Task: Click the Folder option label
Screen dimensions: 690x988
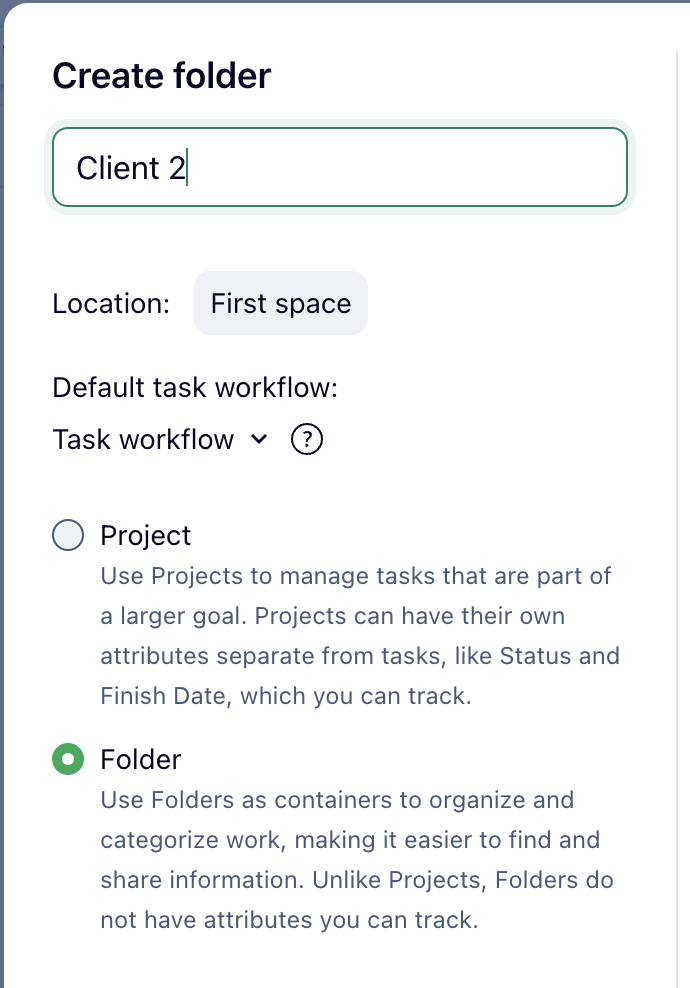Action: click(141, 760)
